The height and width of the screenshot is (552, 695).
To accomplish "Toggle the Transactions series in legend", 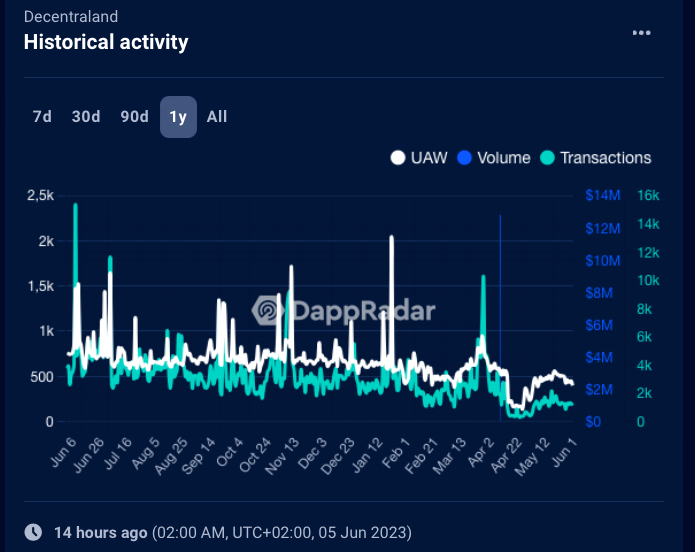I will tap(596, 158).
